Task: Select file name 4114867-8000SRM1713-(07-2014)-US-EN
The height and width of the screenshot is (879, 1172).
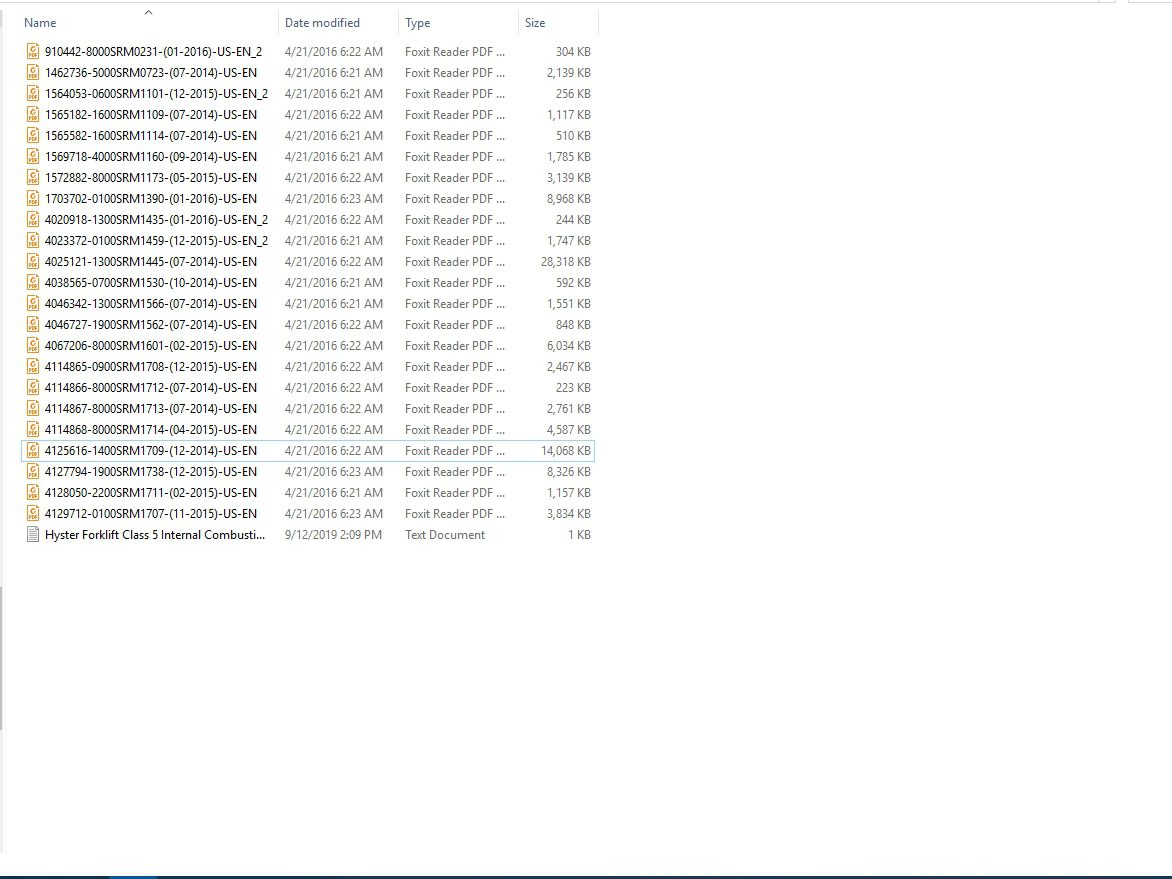Action: (x=151, y=407)
